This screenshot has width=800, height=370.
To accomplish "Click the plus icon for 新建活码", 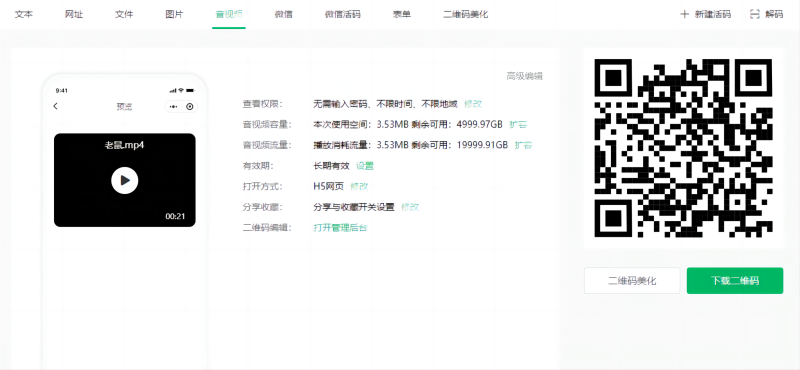I will [684, 14].
